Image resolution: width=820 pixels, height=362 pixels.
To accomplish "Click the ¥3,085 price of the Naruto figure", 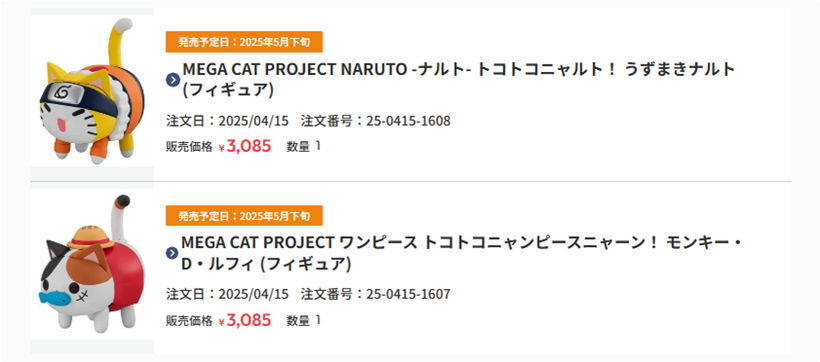I will tap(245, 146).
